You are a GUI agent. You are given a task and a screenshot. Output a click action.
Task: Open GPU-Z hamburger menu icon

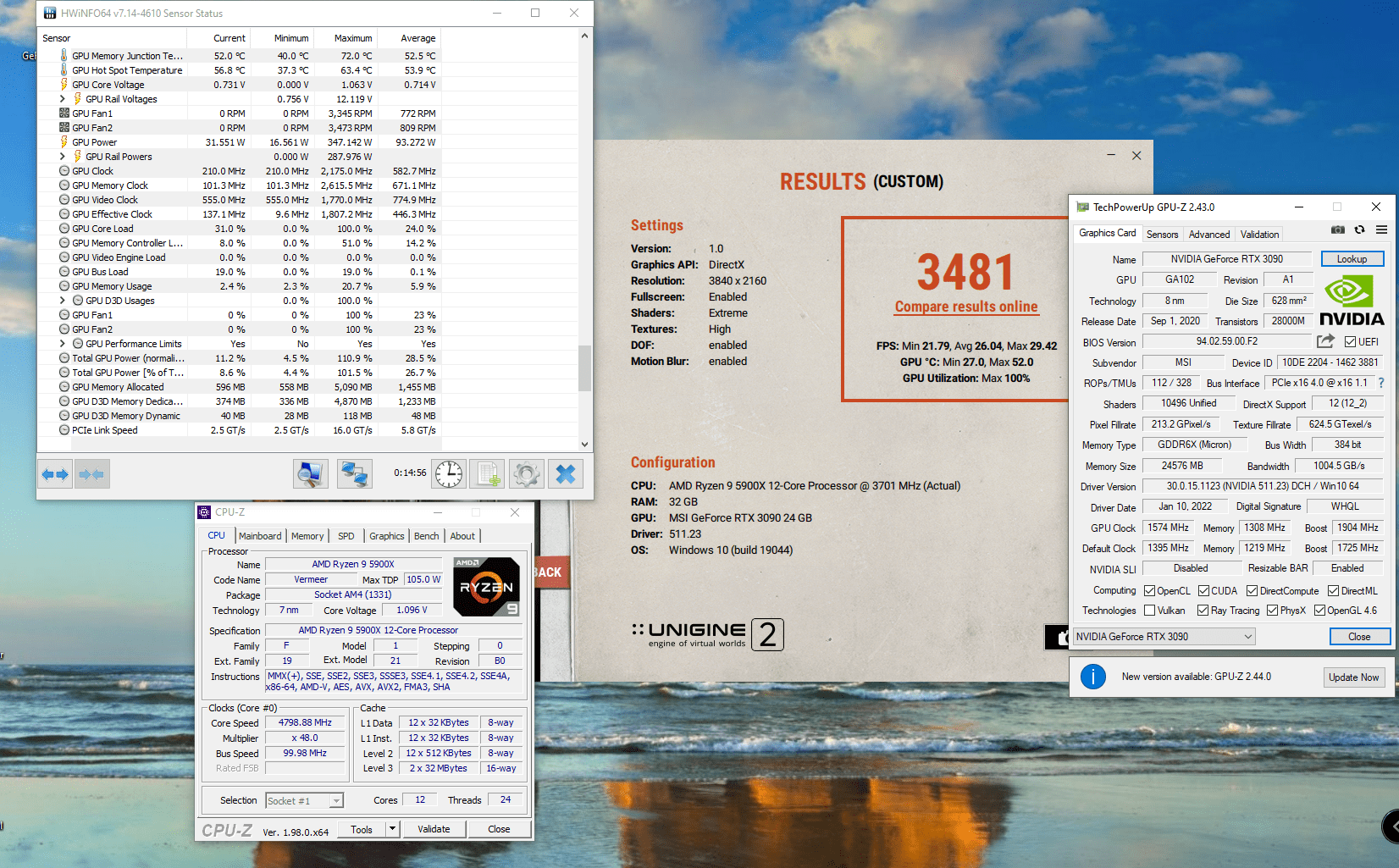click(1381, 229)
